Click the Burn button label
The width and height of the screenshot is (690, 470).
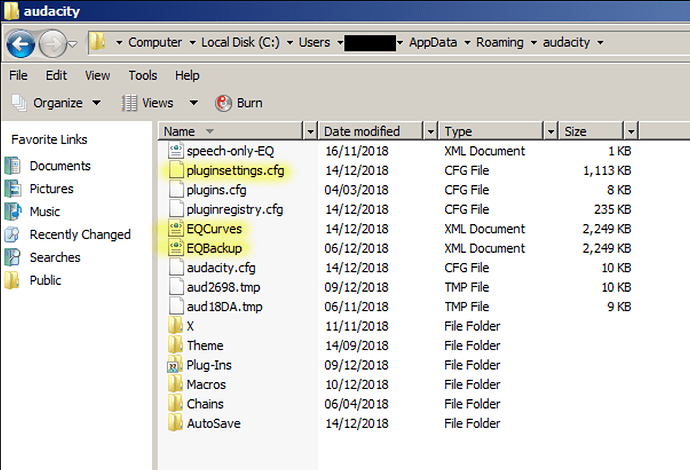250,103
